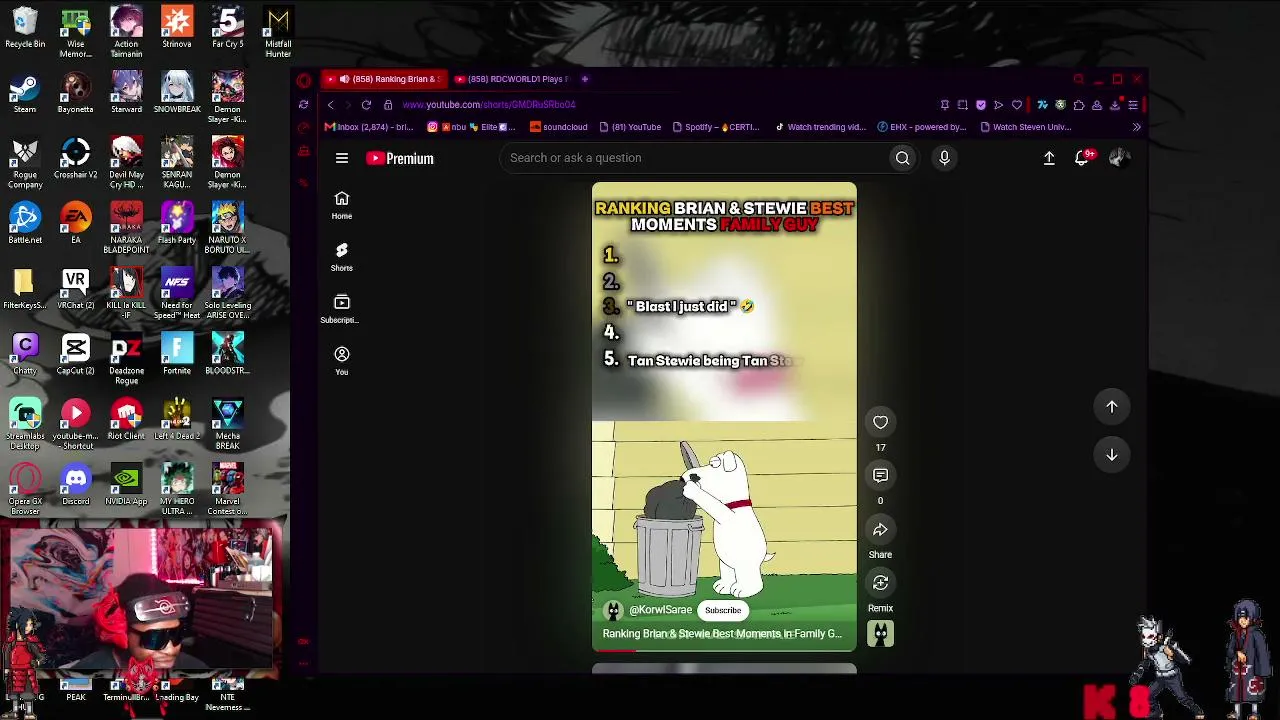Go to previous Short with up arrow
The width and height of the screenshot is (1280, 720).
1111,407
